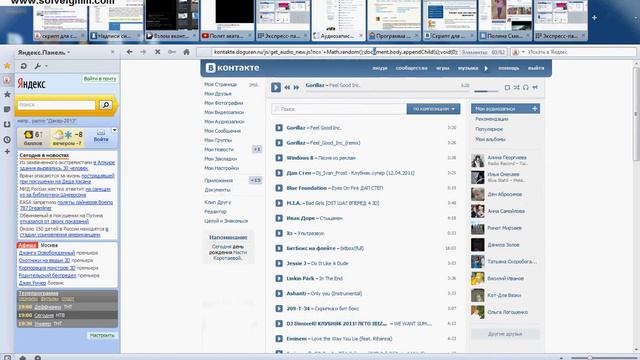Screen dimensions: 640x360
Task: Click browser forward arrow
Action: 143,52
